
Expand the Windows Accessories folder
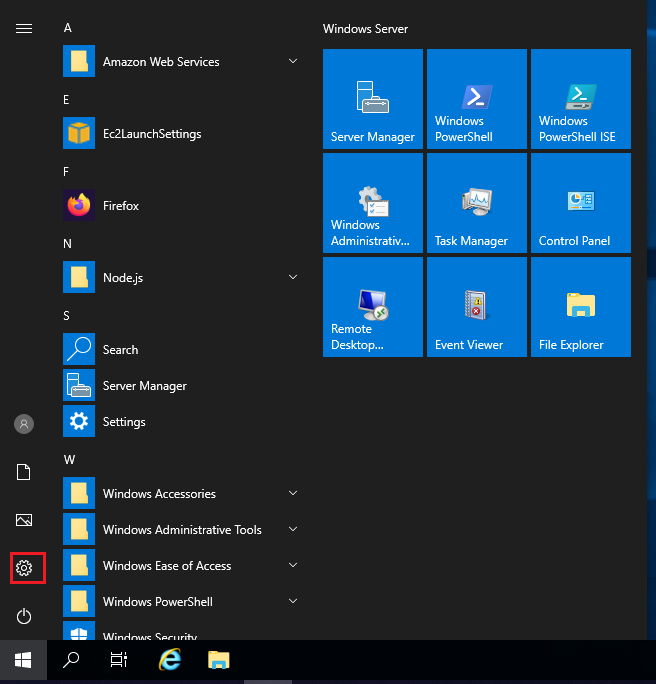point(182,493)
